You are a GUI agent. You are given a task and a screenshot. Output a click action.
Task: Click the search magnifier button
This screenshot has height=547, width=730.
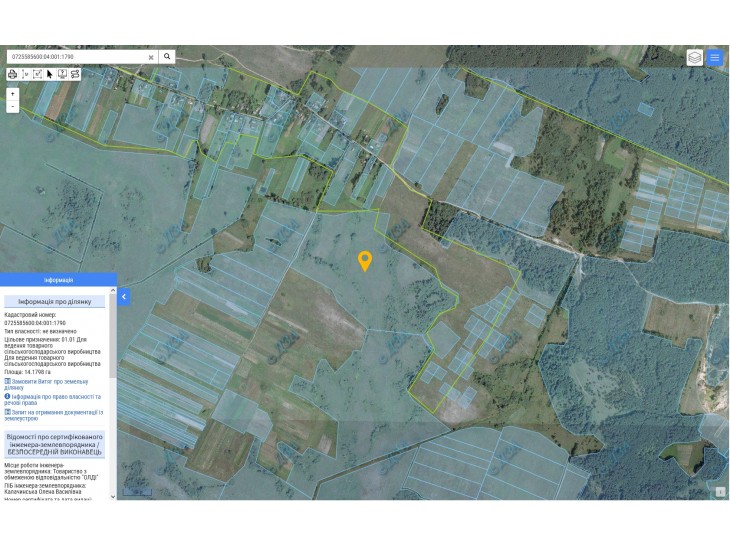pyautogui.click(x=167, y=57)
